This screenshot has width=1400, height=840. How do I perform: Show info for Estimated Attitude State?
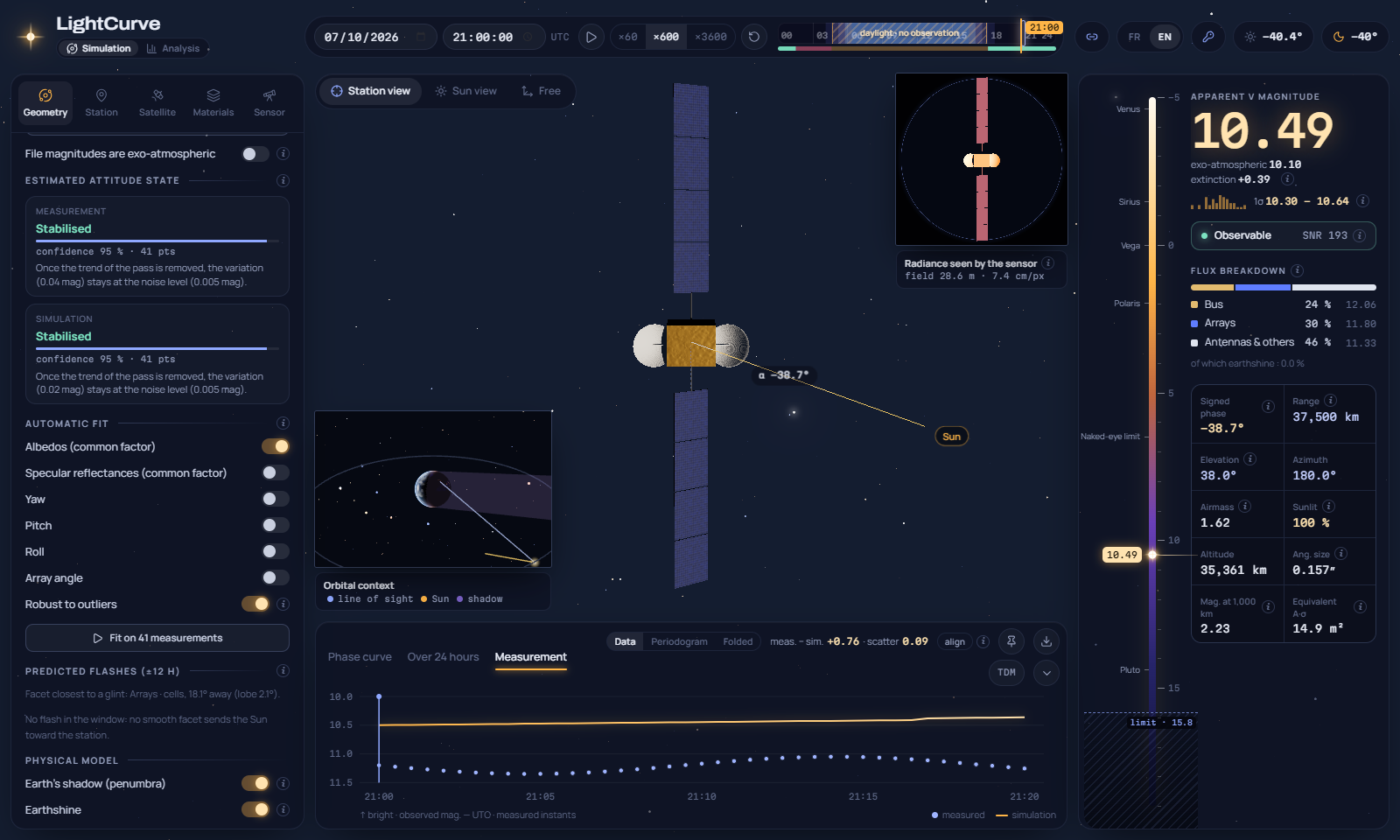[283, 180]
